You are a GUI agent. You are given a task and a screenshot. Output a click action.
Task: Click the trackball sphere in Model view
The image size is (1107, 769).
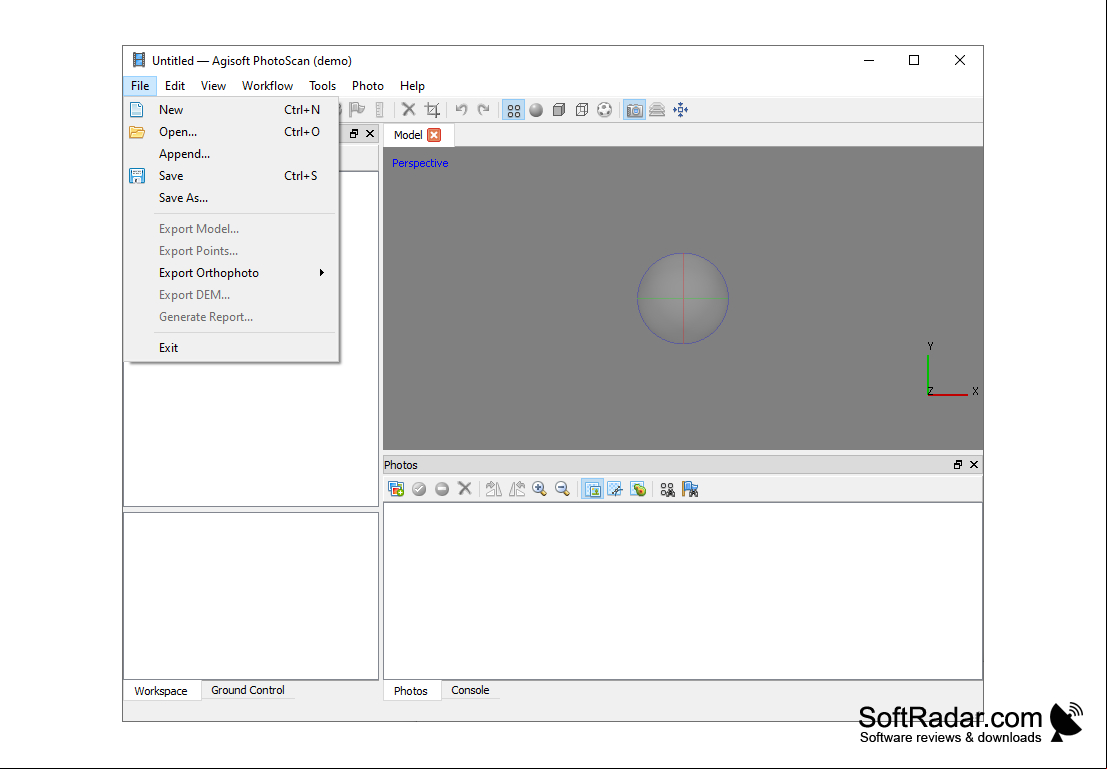683,299
